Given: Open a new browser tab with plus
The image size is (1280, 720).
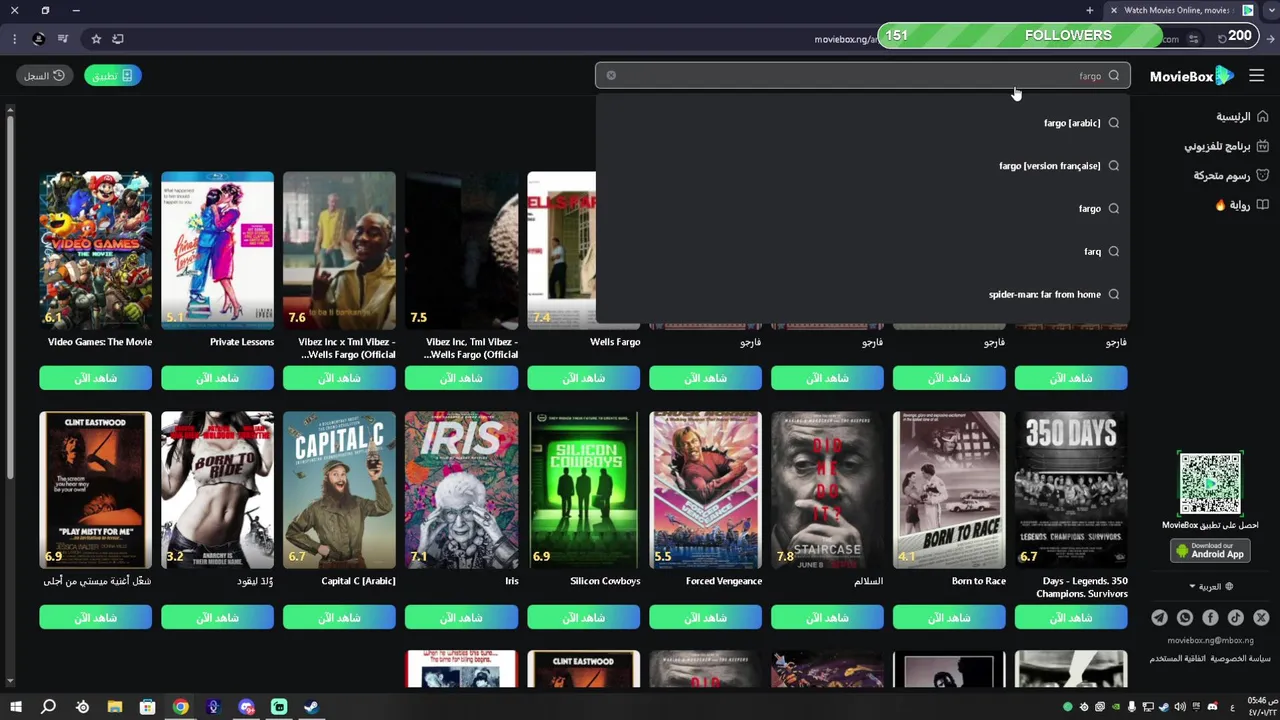Looking at the screenshot, I should point(1090,10).
